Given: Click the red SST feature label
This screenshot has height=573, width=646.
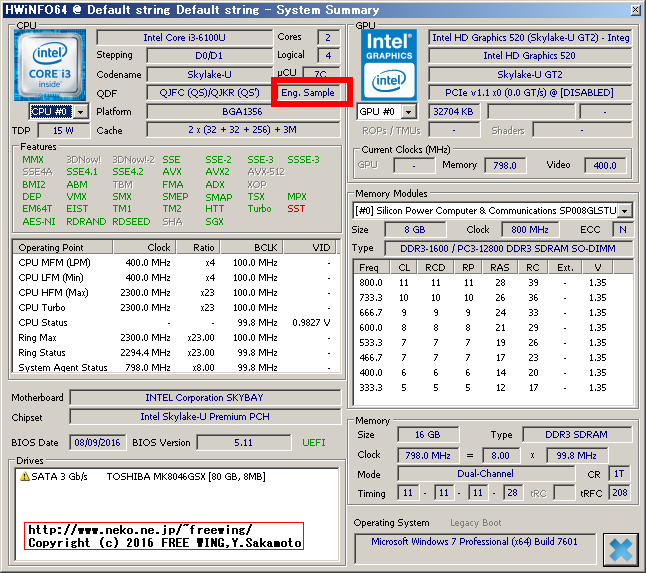Looking at the screenshot, I should click(x=296, y=209).
